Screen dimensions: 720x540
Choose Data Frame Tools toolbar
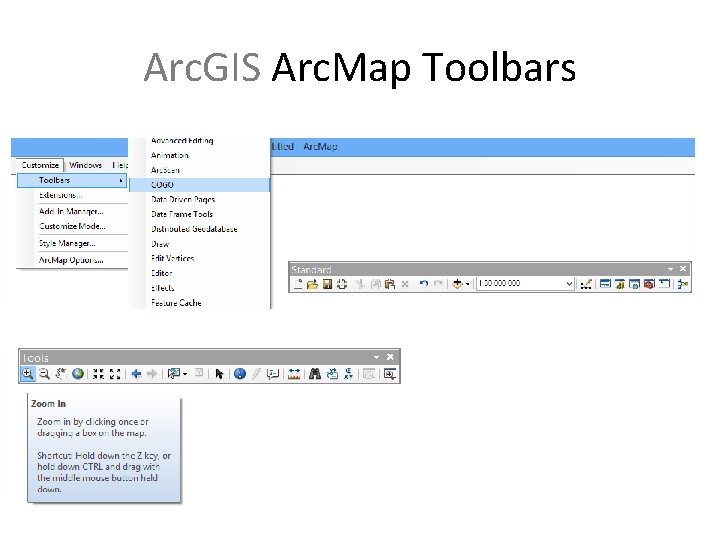(x=182, y=214)
